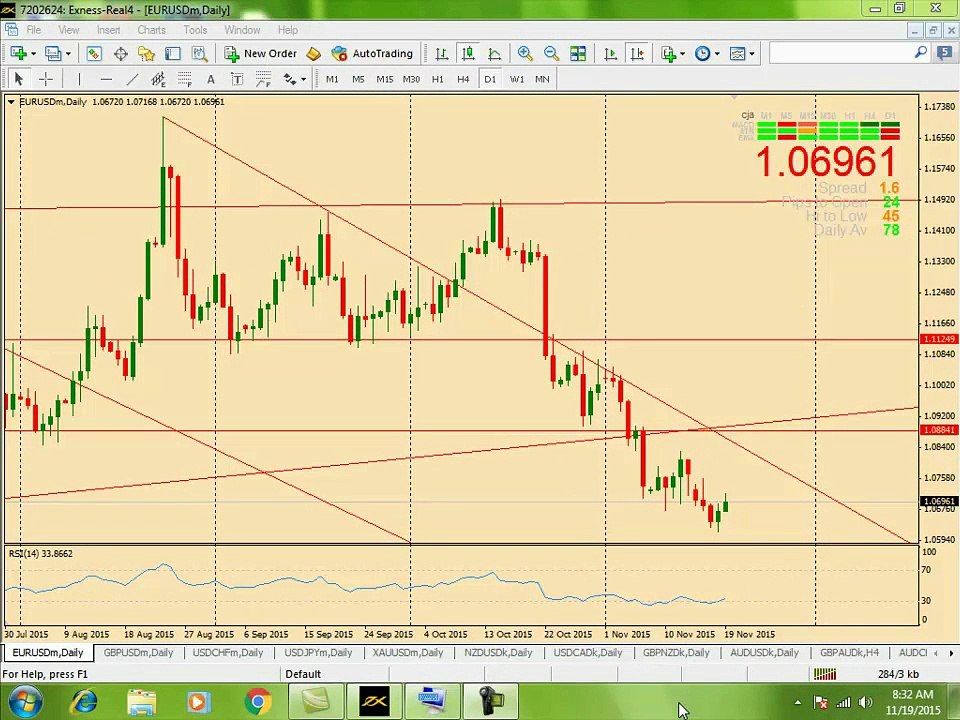Open the Periods clock icon
960x720 pixels.
tap(702, 54)
